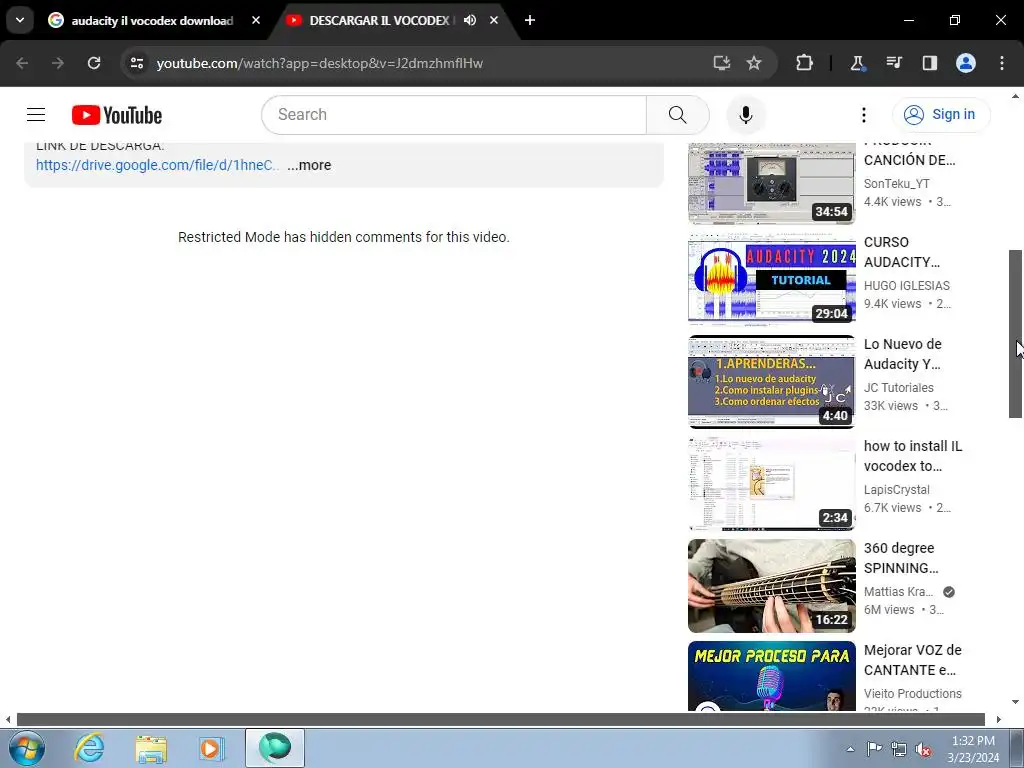Click the JC Tutoriales channel name
Screen dimensions: 1024x768
[x=899, y=387]
